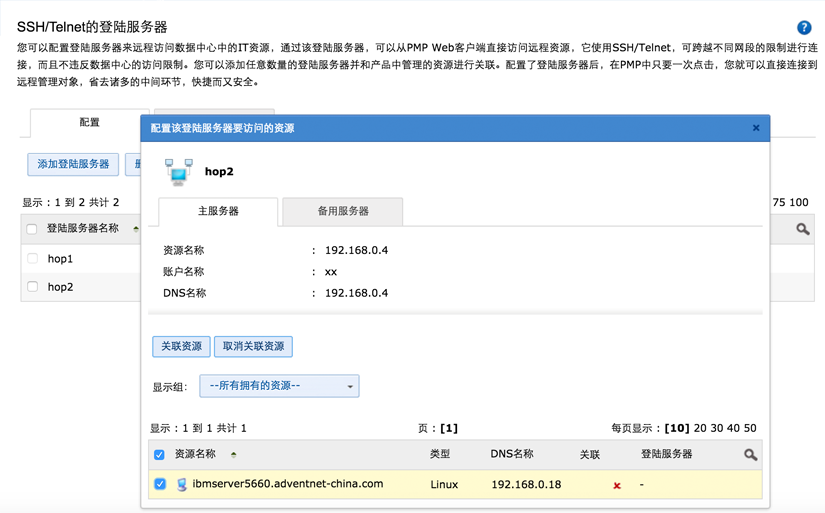The height and width of the screenshot is (513, 825).
Task: Click hop1 landing server name
Action: (x=60, y=259)
